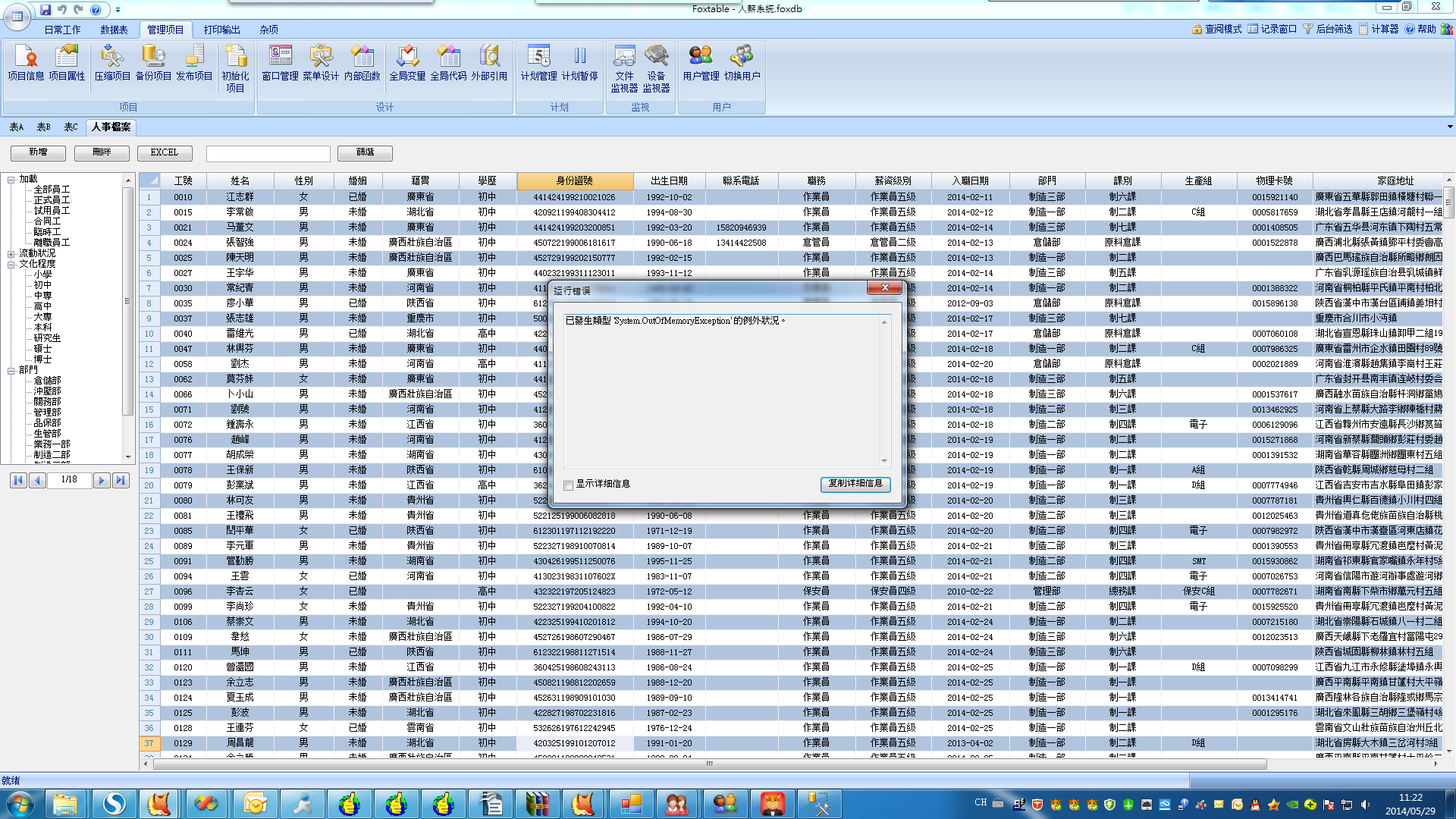Open 全局代码 global code
This screenshot has height=819, width=1456.
448,62
